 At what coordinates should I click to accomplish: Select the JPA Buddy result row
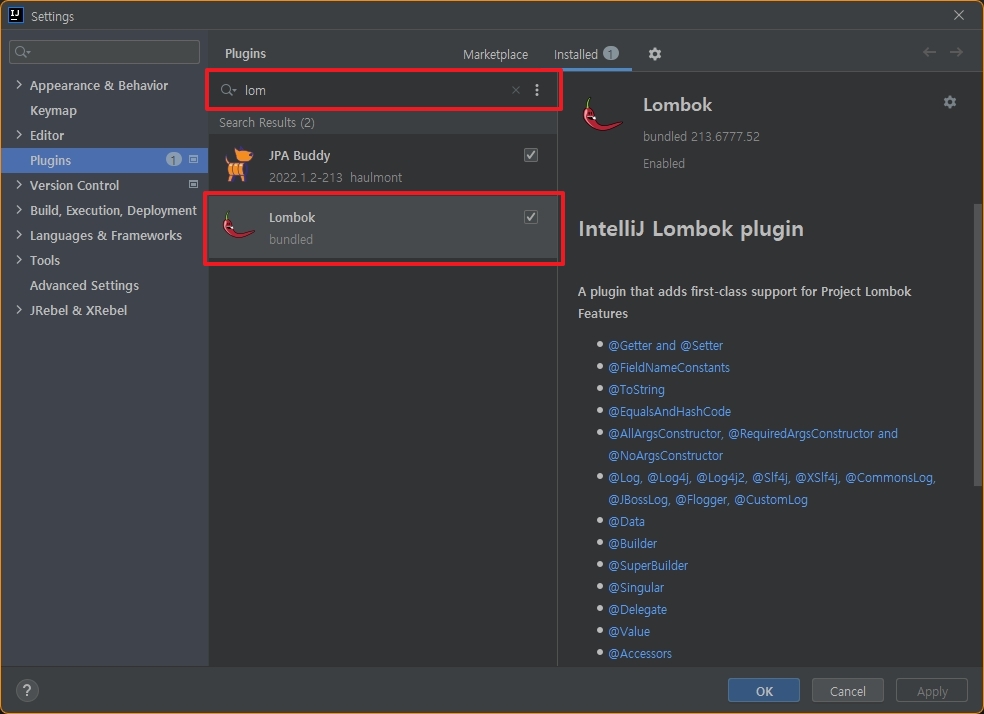[383, 165]
